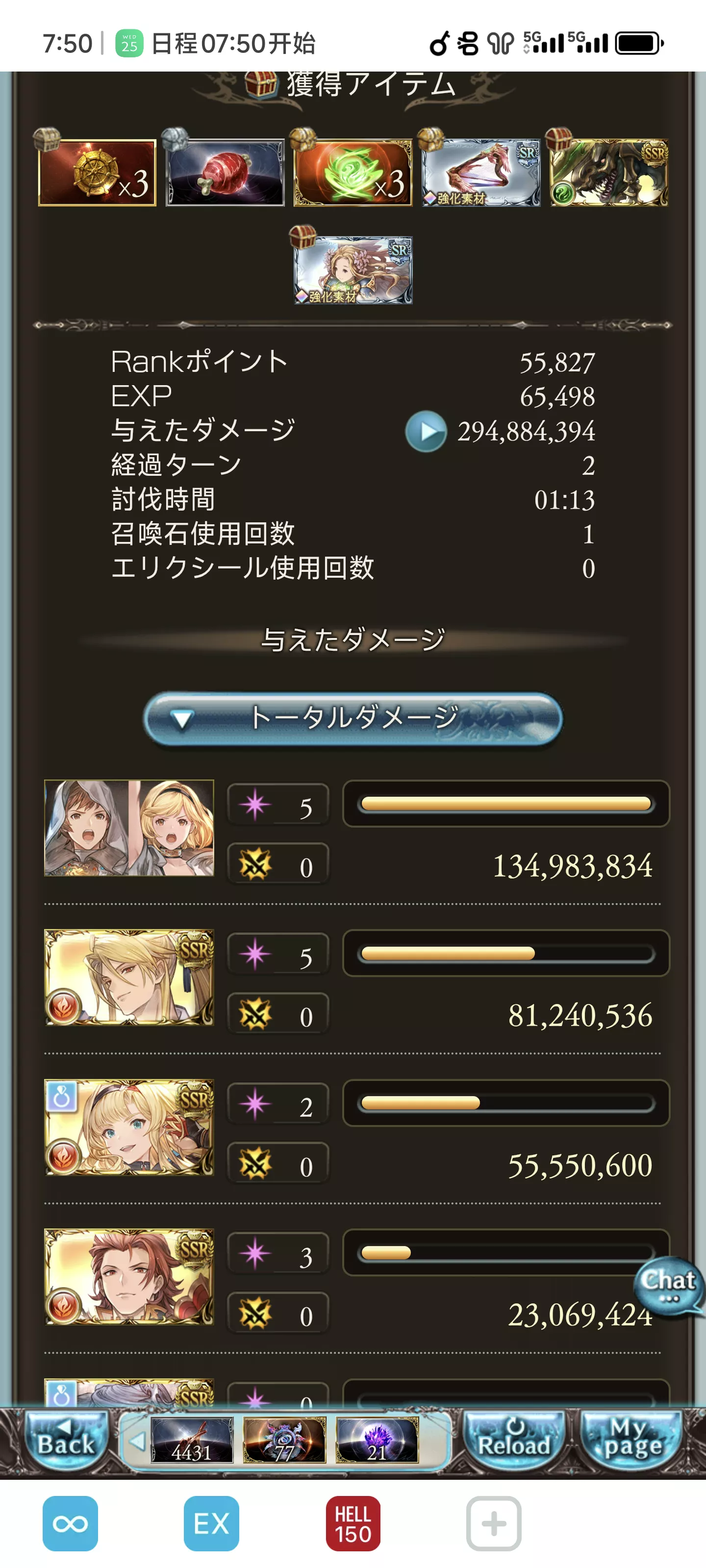Select the main character duo portrait
Image resolution: width=706 pixels, height=1568 pixels.
pyautogui.click(x=129, y=828)
